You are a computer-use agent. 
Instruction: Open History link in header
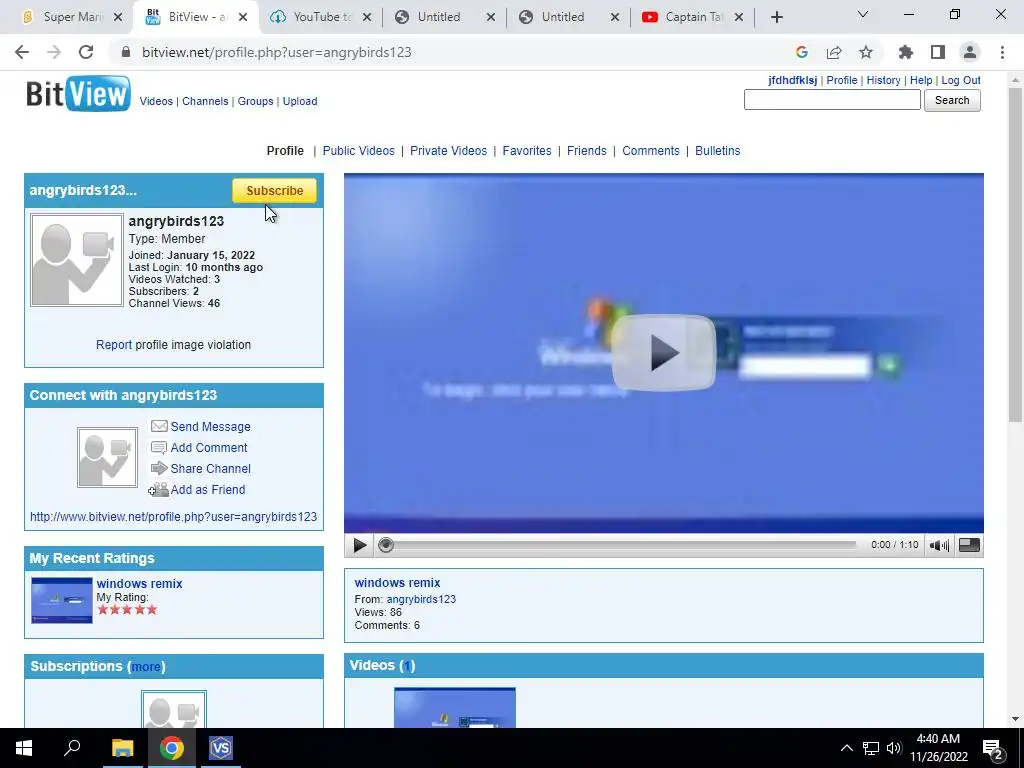tap(884, 80)
